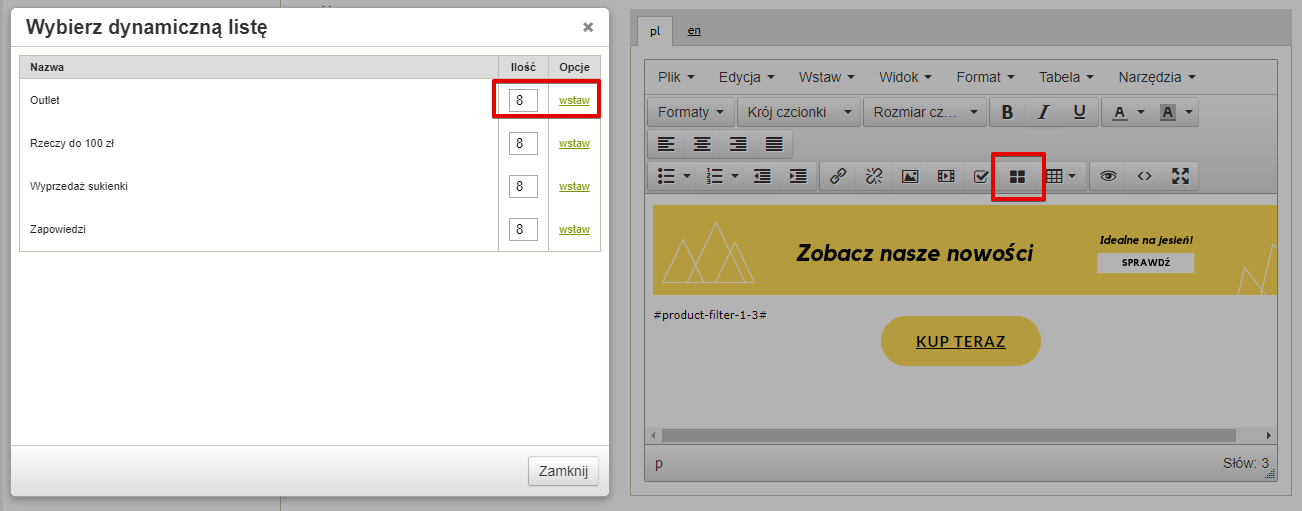
Task: Click the #product-filter-1-3# placeholder text
Action: click(710, 315)
